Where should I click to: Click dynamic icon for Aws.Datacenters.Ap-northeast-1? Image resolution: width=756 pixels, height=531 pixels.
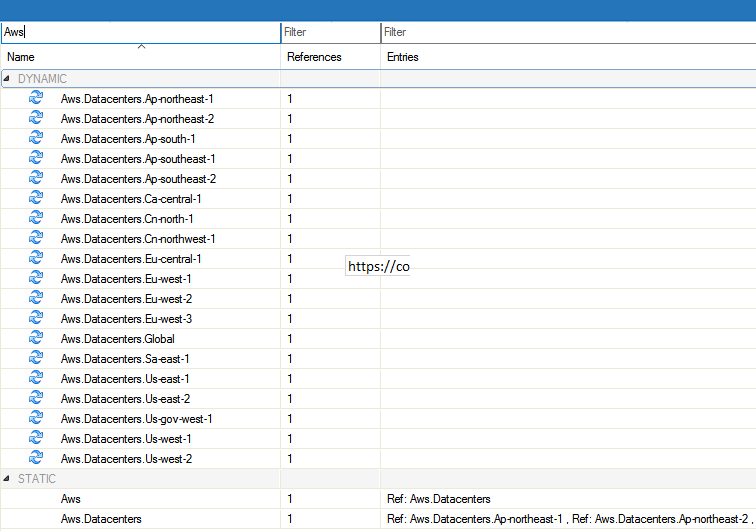point(36,98)
